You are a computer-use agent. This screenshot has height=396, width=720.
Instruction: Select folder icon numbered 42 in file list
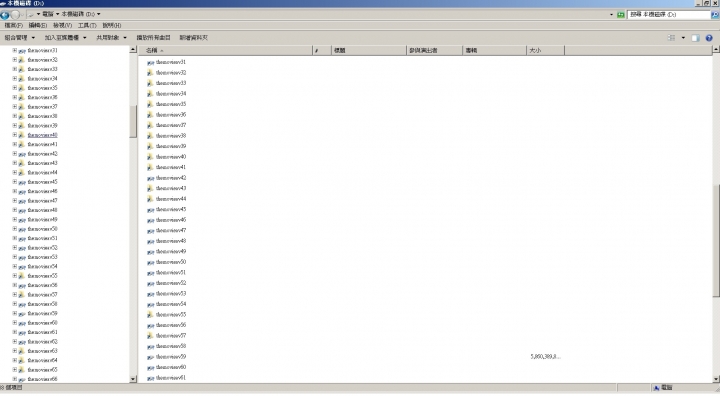pyautogui.click(x=150, y=178)
